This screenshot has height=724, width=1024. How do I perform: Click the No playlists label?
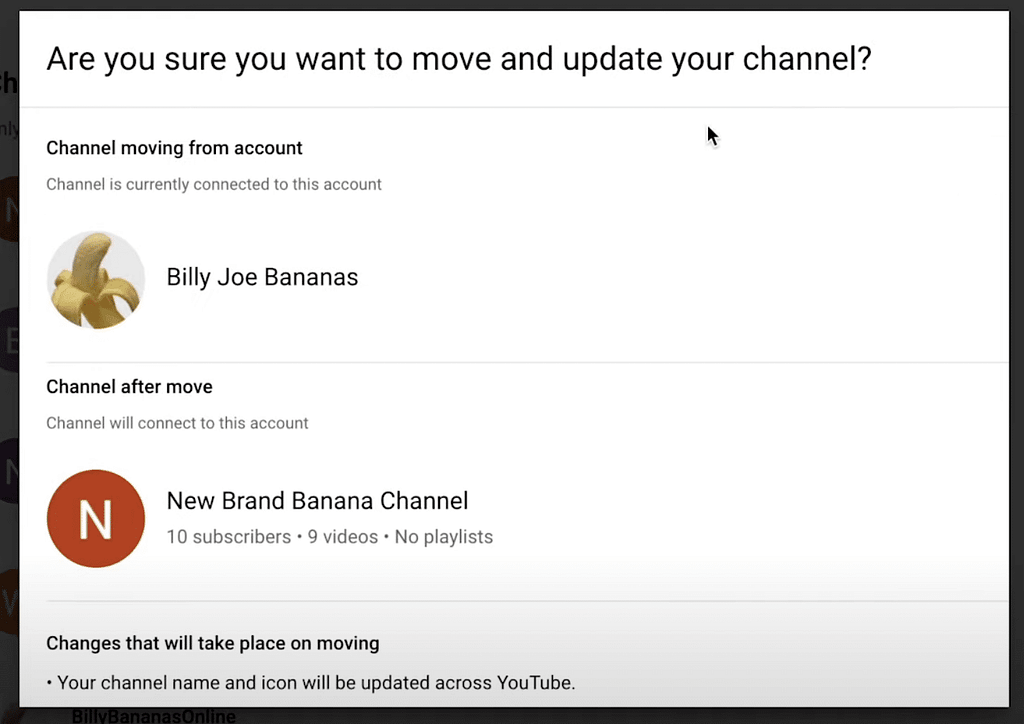(x=443, y=537)
